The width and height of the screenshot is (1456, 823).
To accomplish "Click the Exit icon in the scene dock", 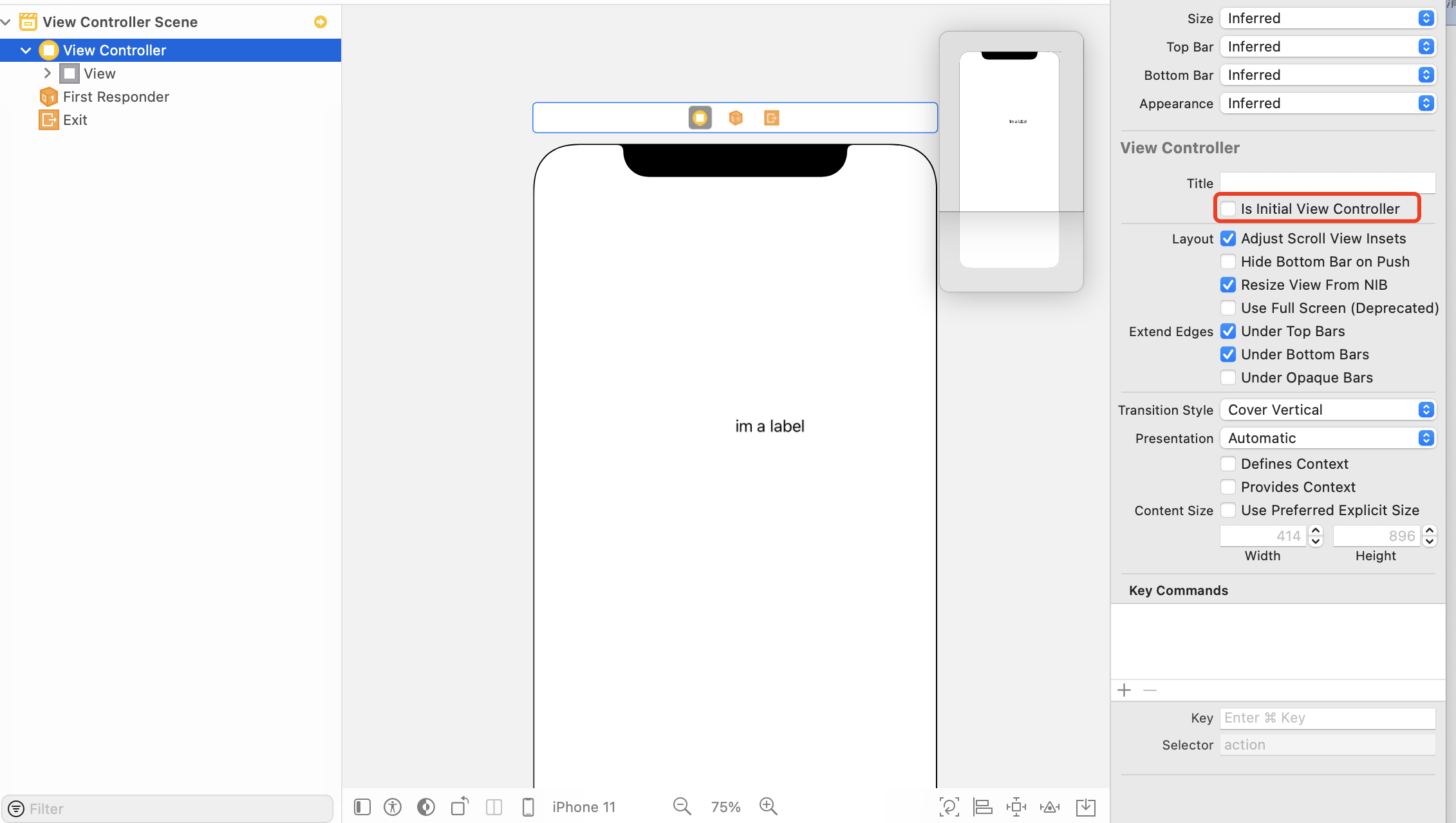I will tap(772, 118).
